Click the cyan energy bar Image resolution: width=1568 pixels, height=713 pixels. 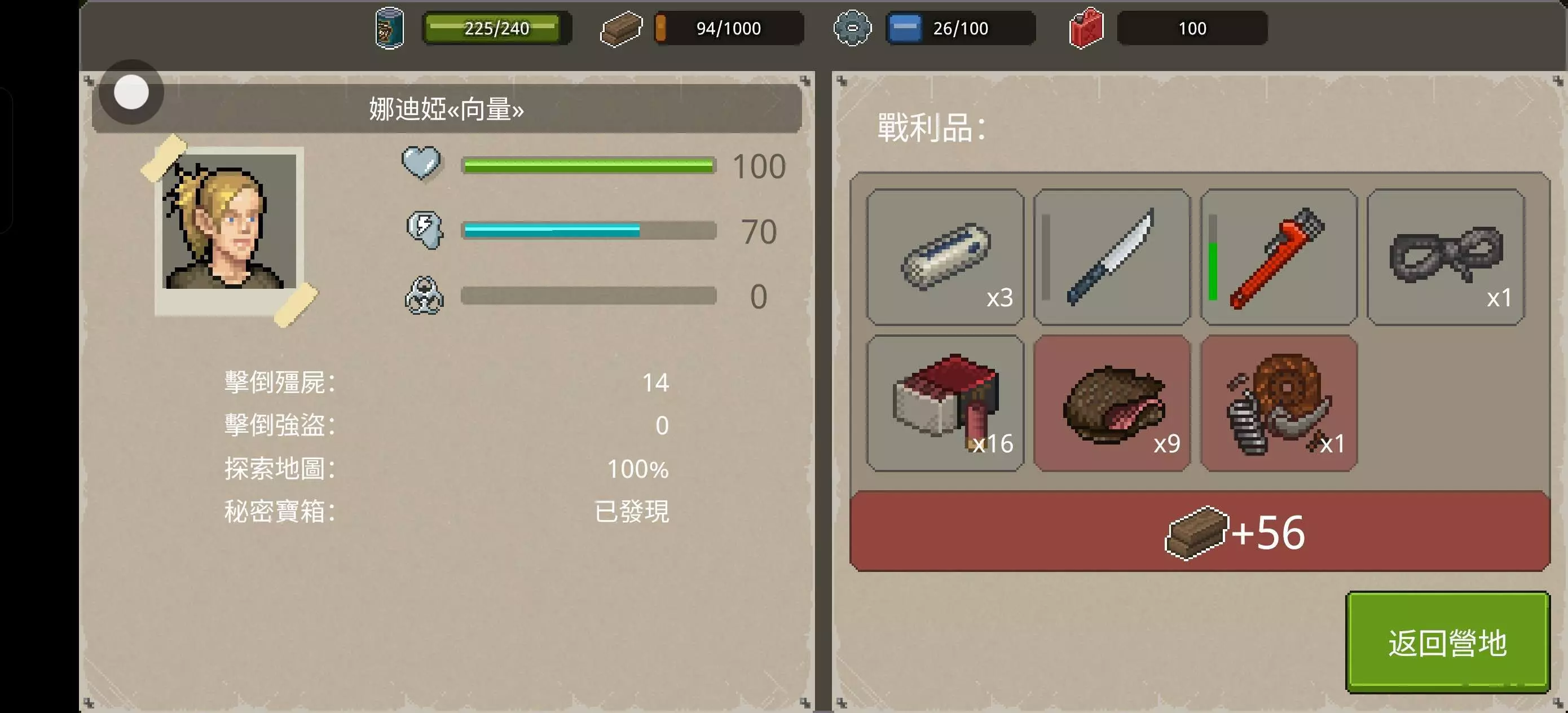(589, 230)
